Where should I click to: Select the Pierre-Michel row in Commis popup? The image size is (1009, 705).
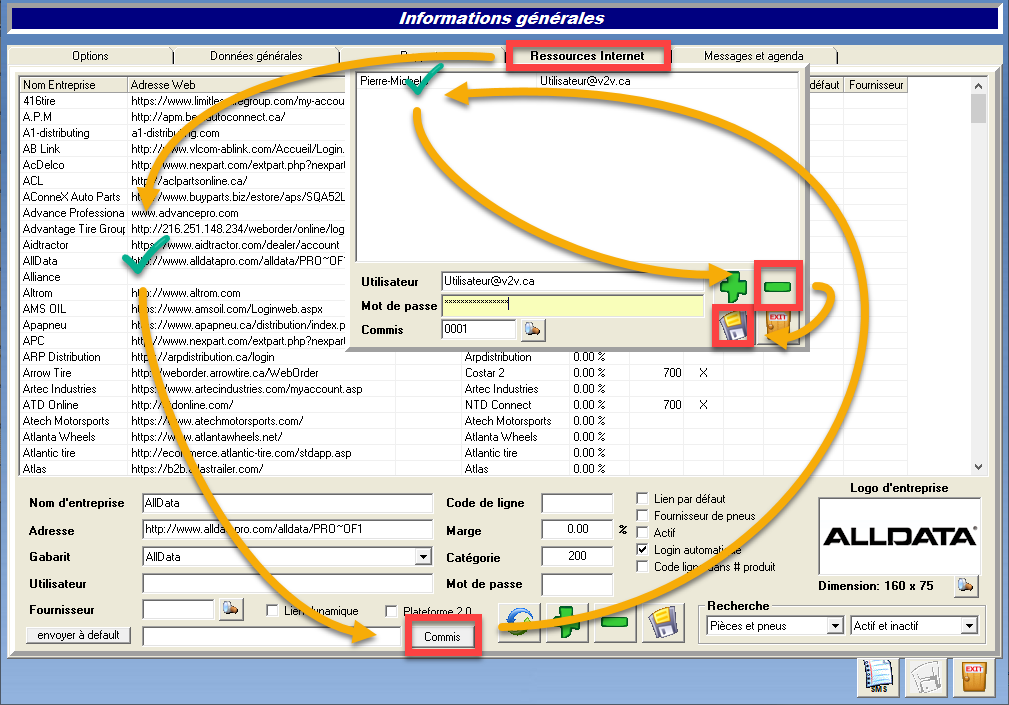tap(577, 81)
